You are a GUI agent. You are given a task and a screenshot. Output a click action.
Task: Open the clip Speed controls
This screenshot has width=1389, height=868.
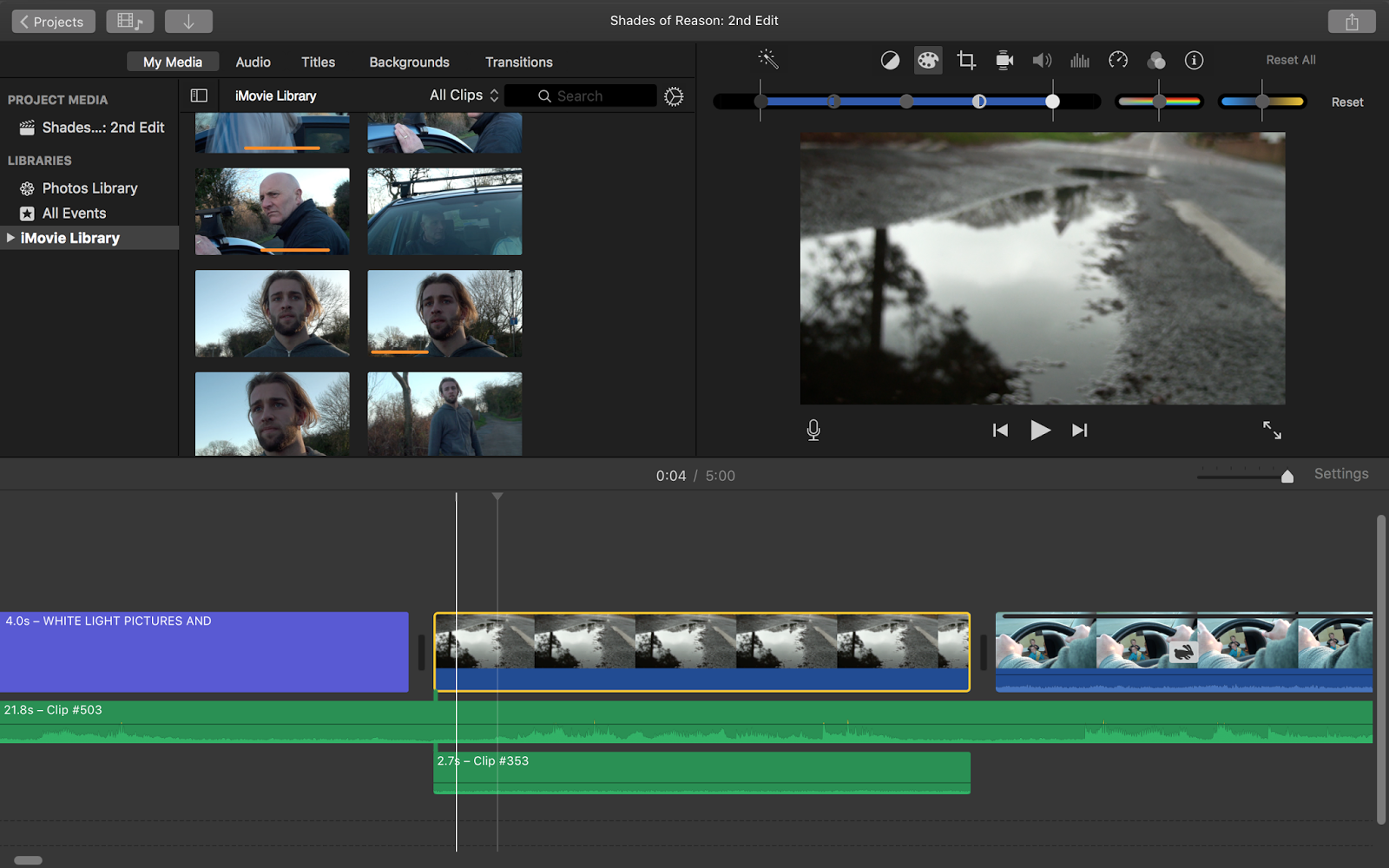click(1118, 60)
